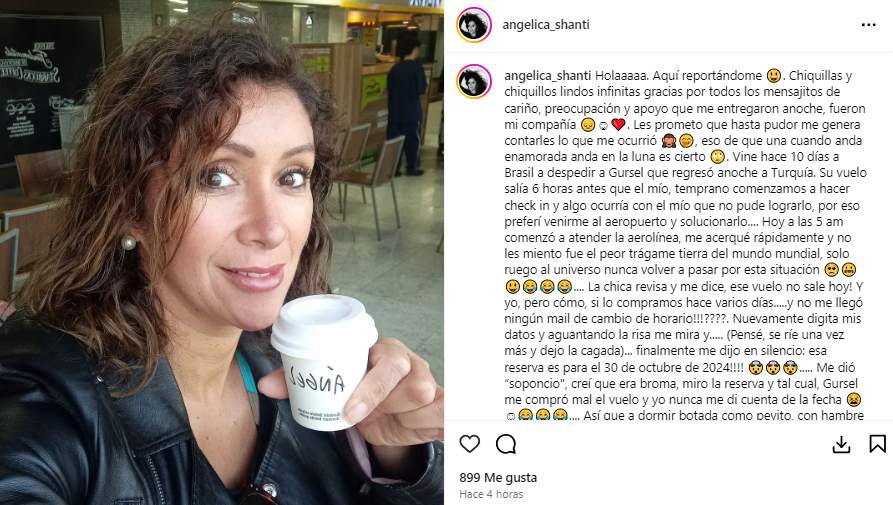Open the three-dot more options menu

(869, 24)
